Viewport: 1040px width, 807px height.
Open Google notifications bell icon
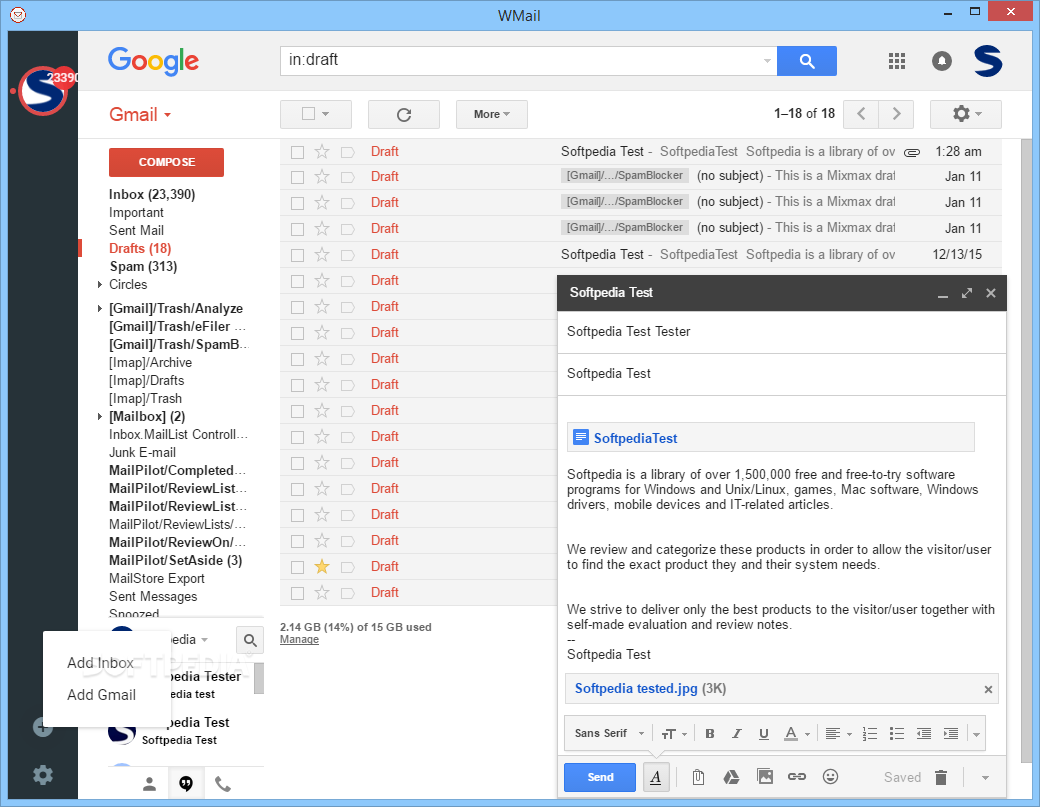tap(942, 61)
